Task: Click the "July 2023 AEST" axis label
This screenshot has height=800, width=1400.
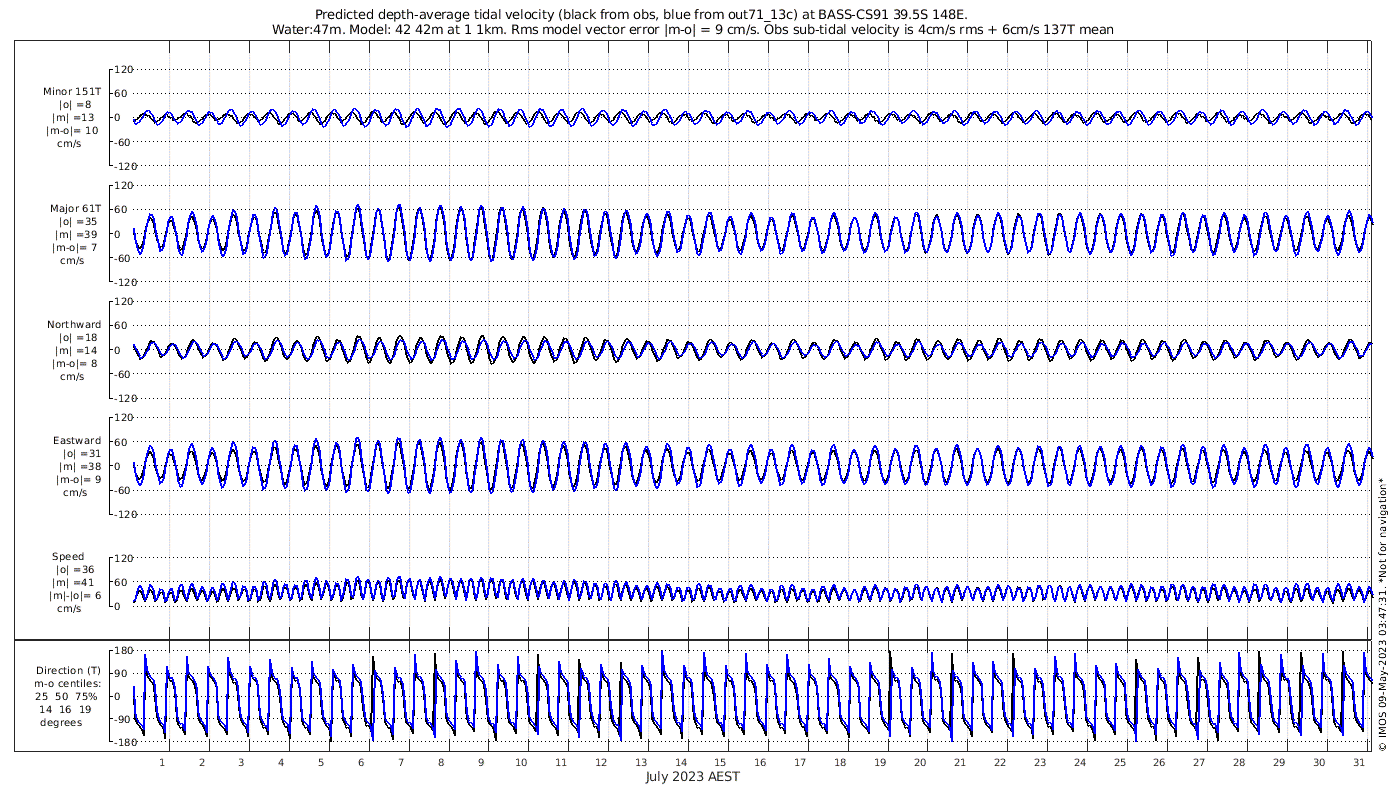Action: [693, 777]
